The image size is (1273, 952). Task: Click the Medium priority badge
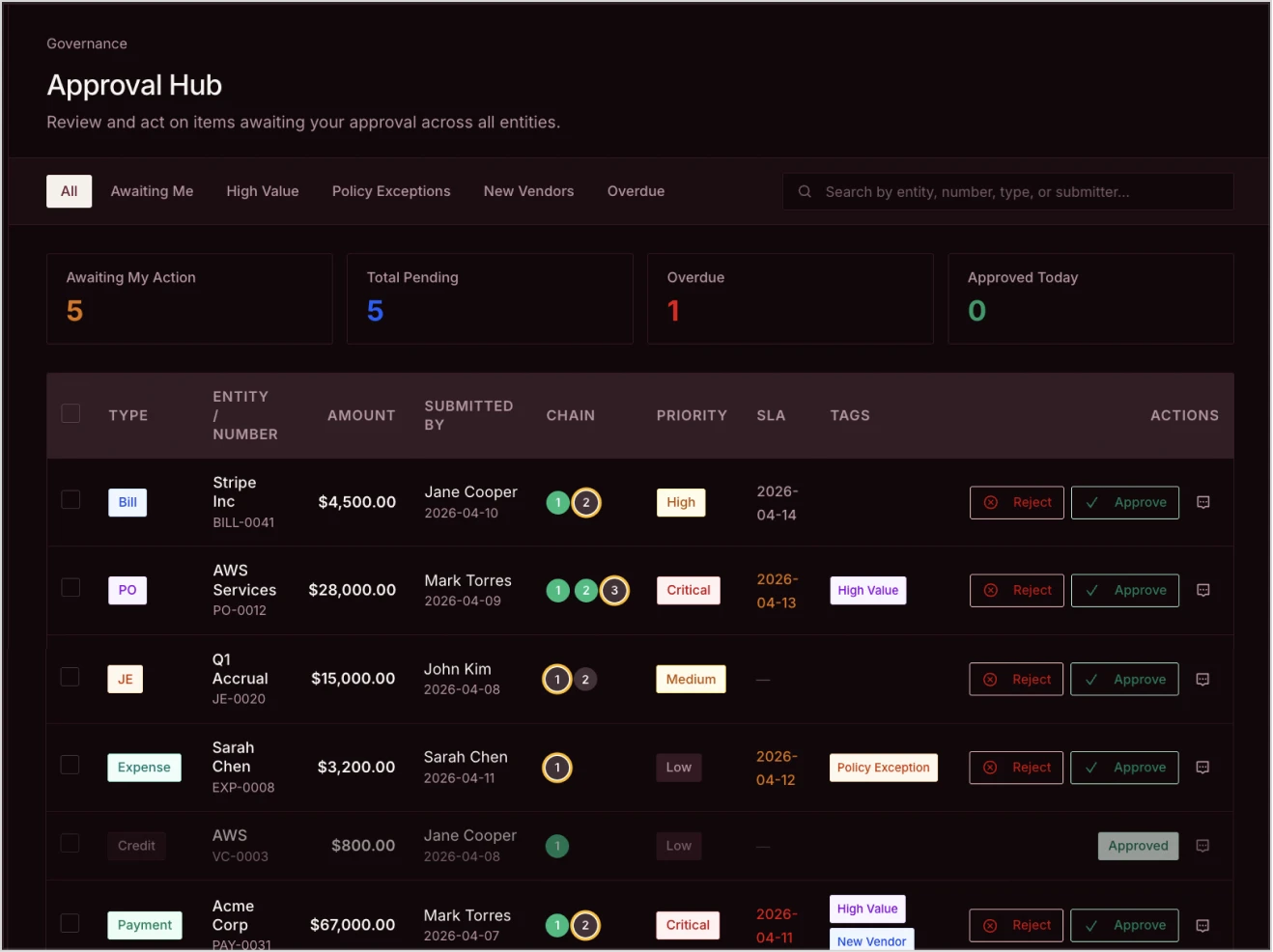pos(691,680)
